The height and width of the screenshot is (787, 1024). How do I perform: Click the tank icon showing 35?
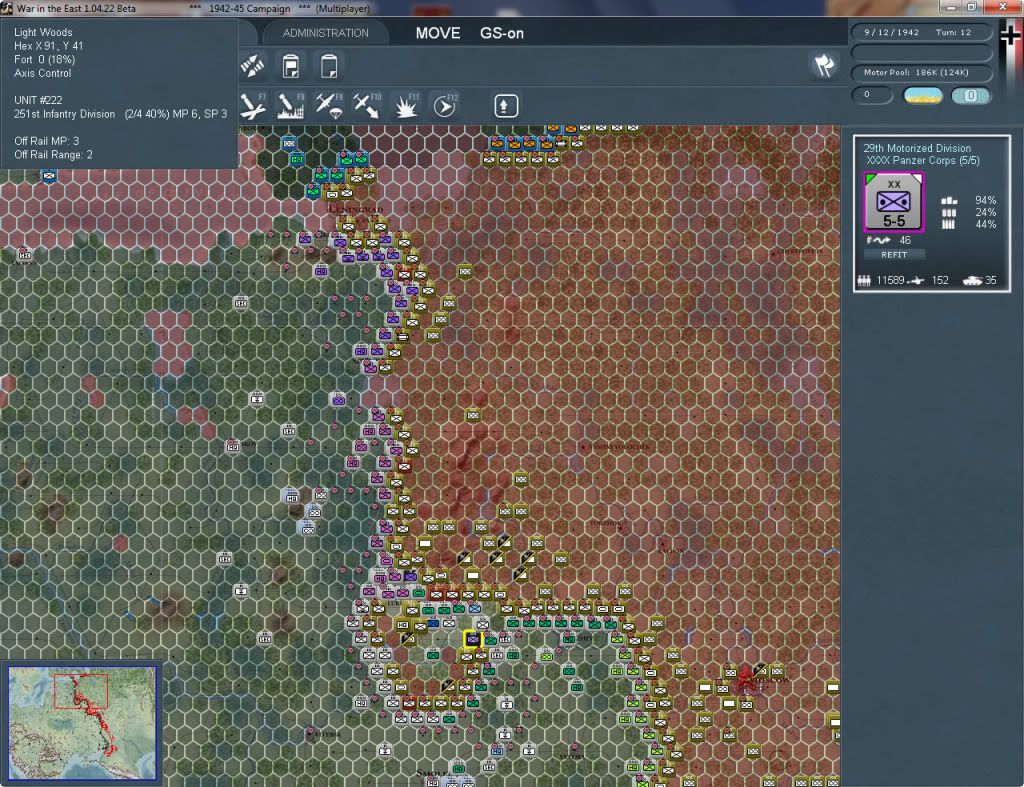[x=972, y=281]
